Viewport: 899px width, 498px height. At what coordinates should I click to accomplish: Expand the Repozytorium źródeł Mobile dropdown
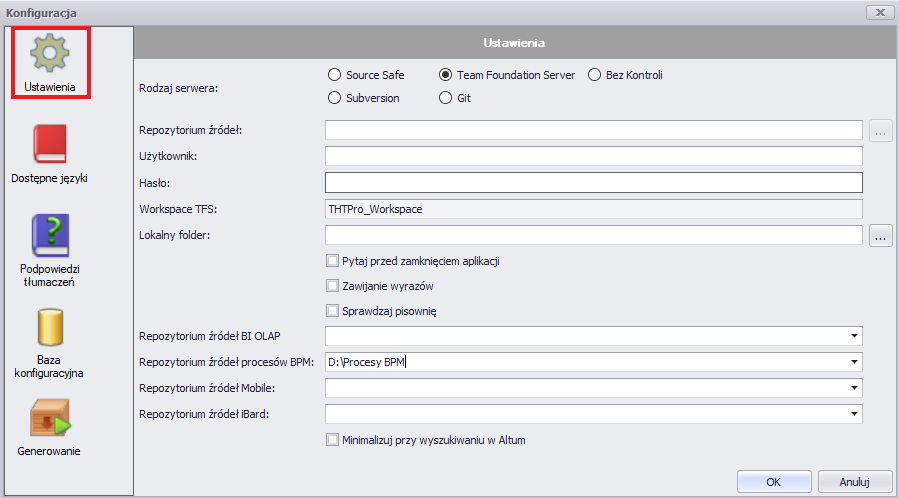pyautogui.click(x=854, y=388)
